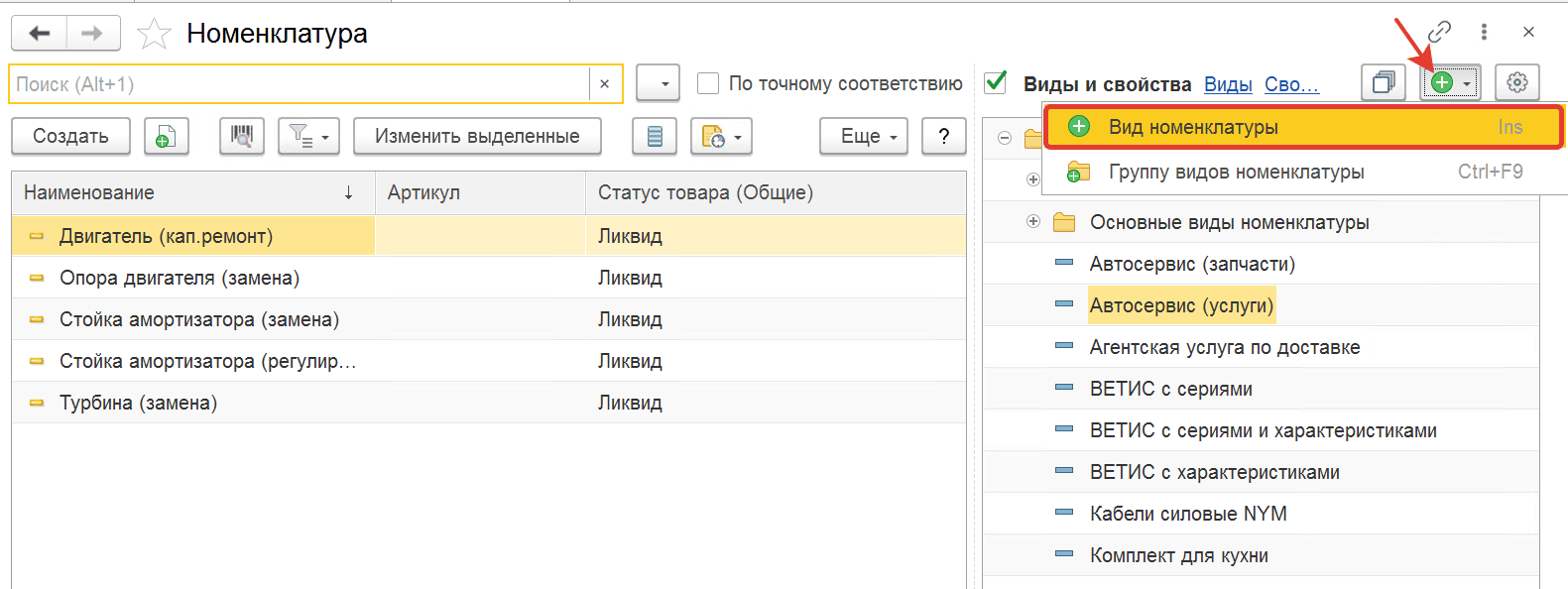Click the folder icon of Основные виды номенклатуры

tap(1064, 222)
